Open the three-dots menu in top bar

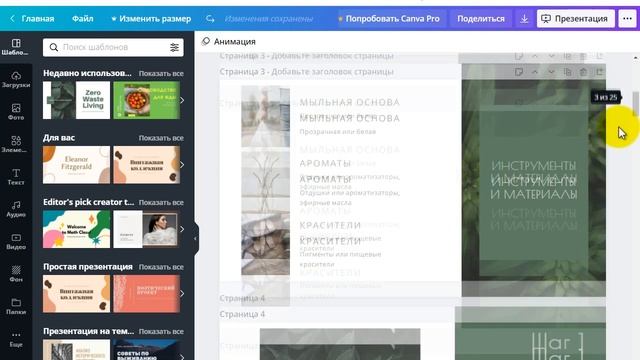pyautogui.click(x=627, y=19)
